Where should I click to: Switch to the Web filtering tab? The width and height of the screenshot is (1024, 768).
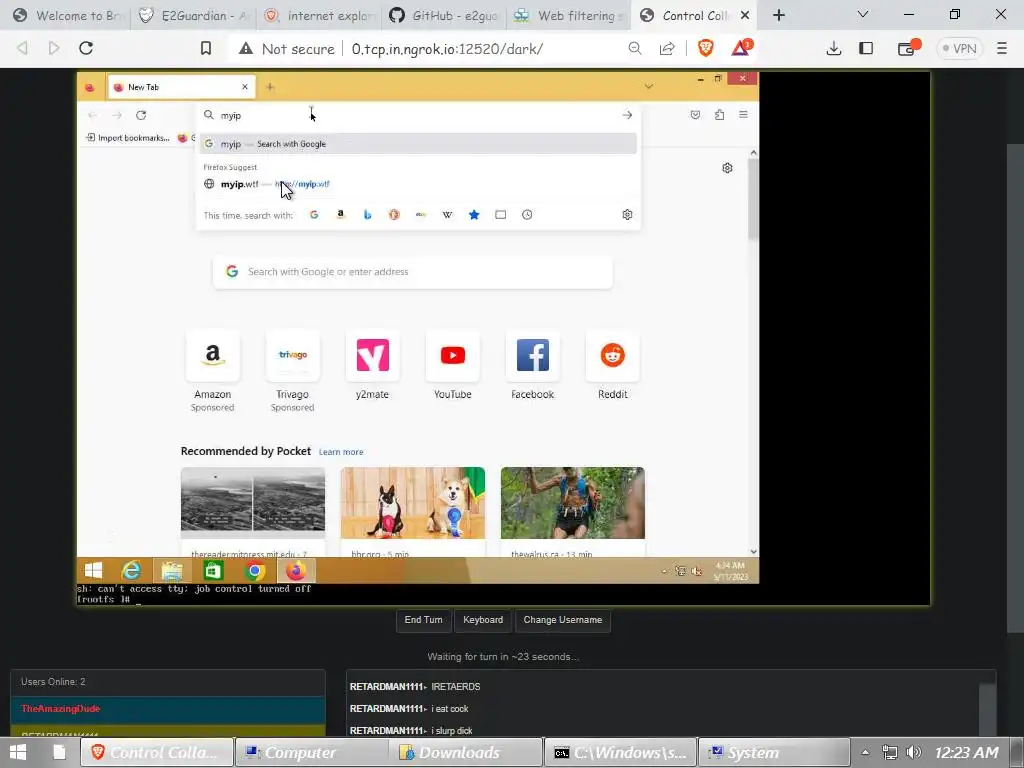click(x=570, y=15)
